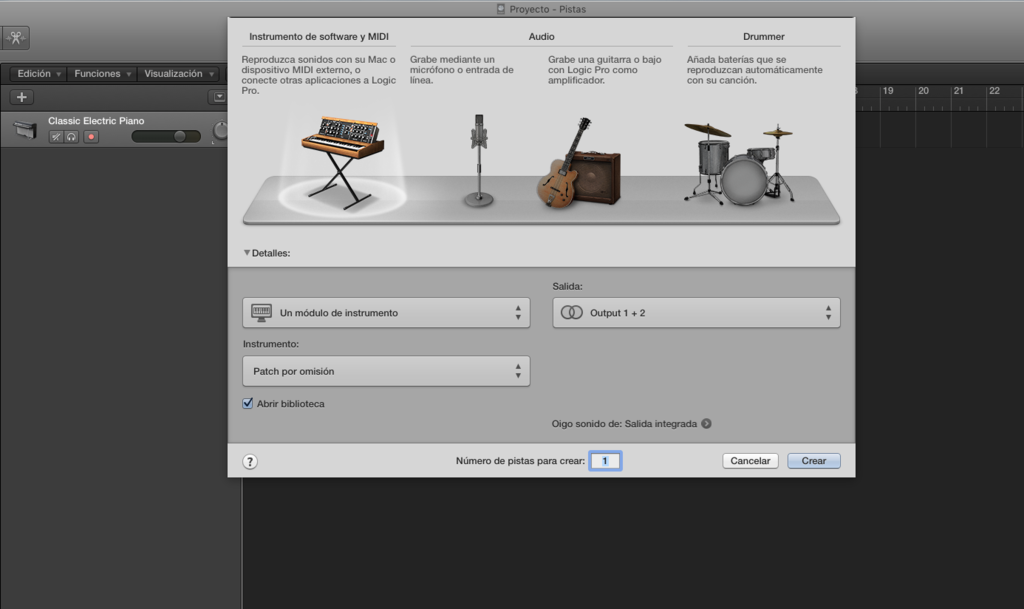1024x609 pixels.
Task: Uncheck the Abrir biblioteca checkbox
Action: tap(248, 403)
